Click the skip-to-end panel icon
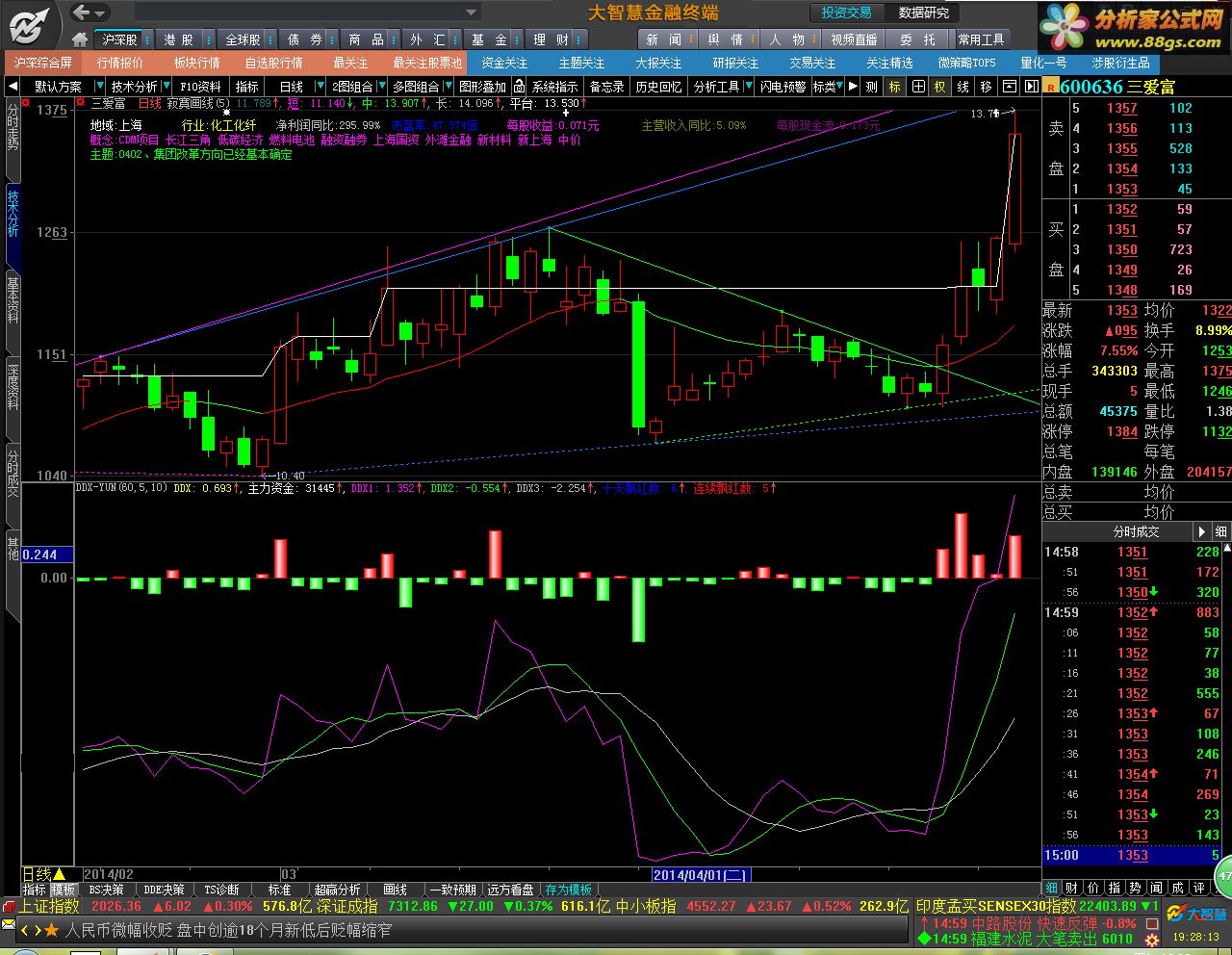Screen dimensions: 1232x955 (1031, 87)
